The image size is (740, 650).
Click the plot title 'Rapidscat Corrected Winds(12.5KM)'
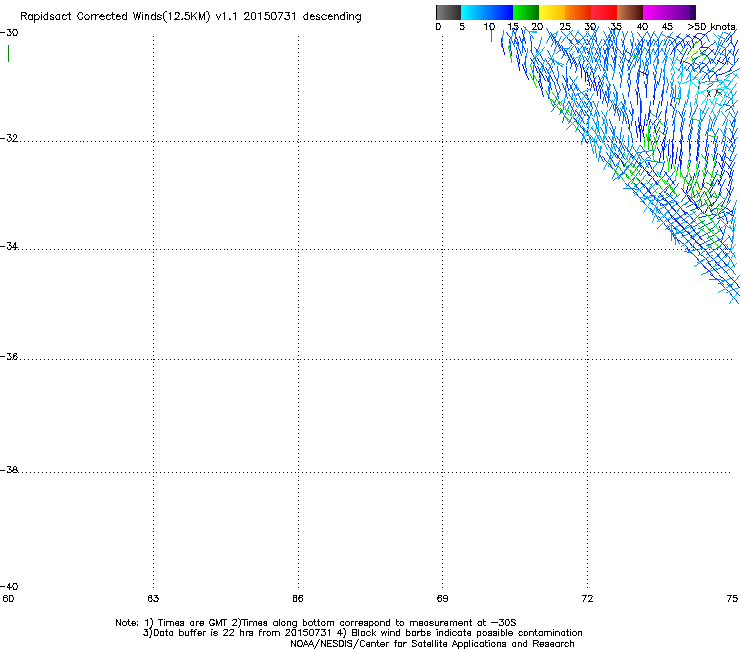pyautogui.click(x=115, y=17)
